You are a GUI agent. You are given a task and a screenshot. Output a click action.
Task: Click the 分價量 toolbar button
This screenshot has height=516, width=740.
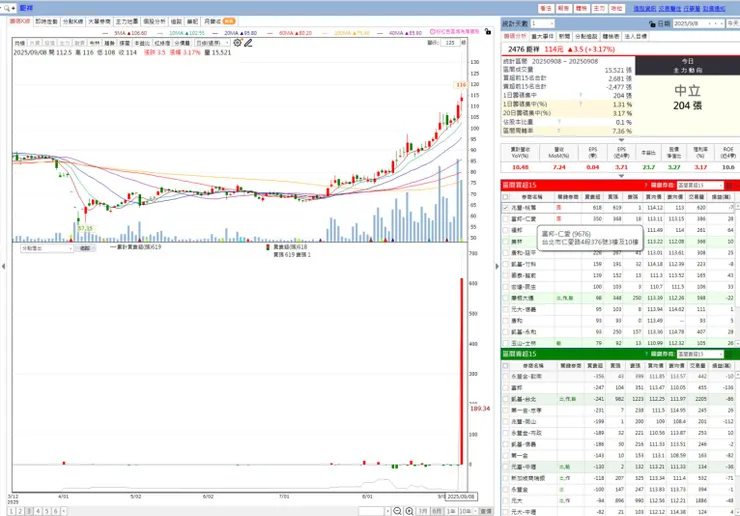[182, 43]
